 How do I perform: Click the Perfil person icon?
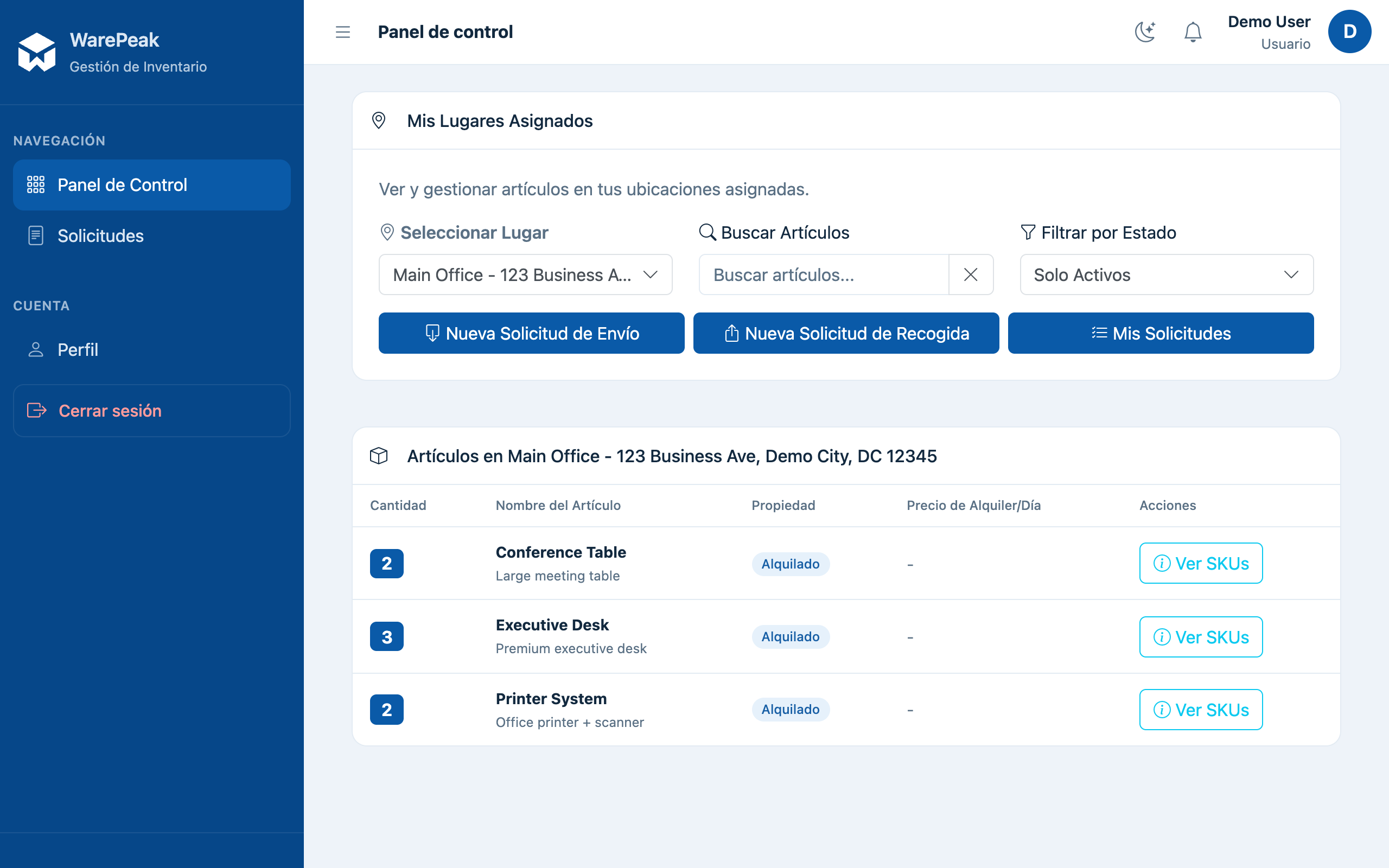click(36, 349)
